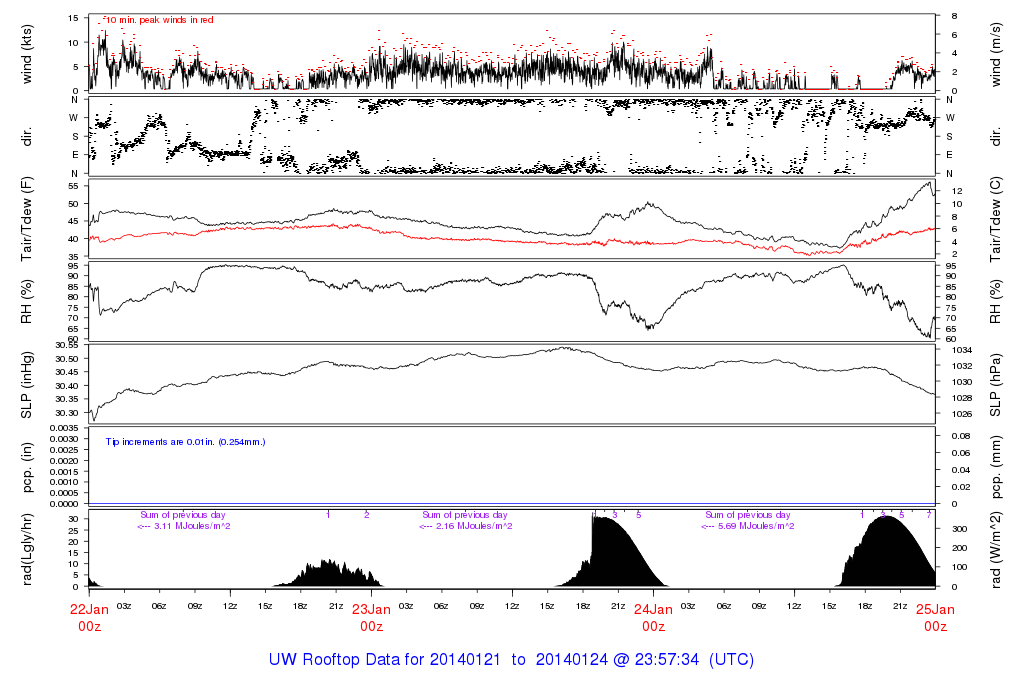Click the red 23Jan date label

click(371, 609)
